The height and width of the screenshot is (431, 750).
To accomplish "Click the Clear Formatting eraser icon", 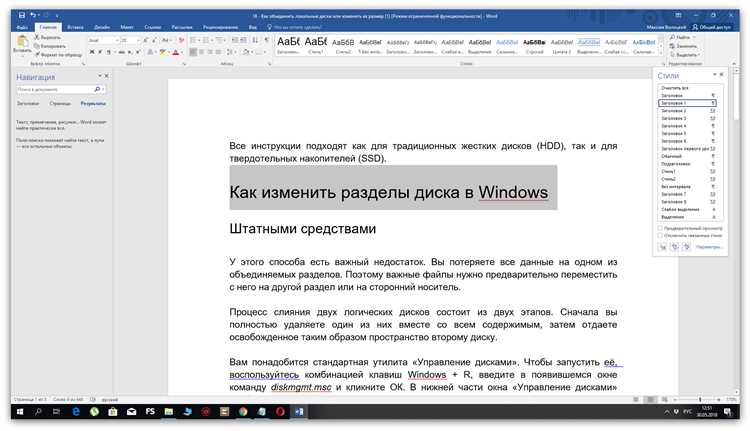I will click(181, 40).
